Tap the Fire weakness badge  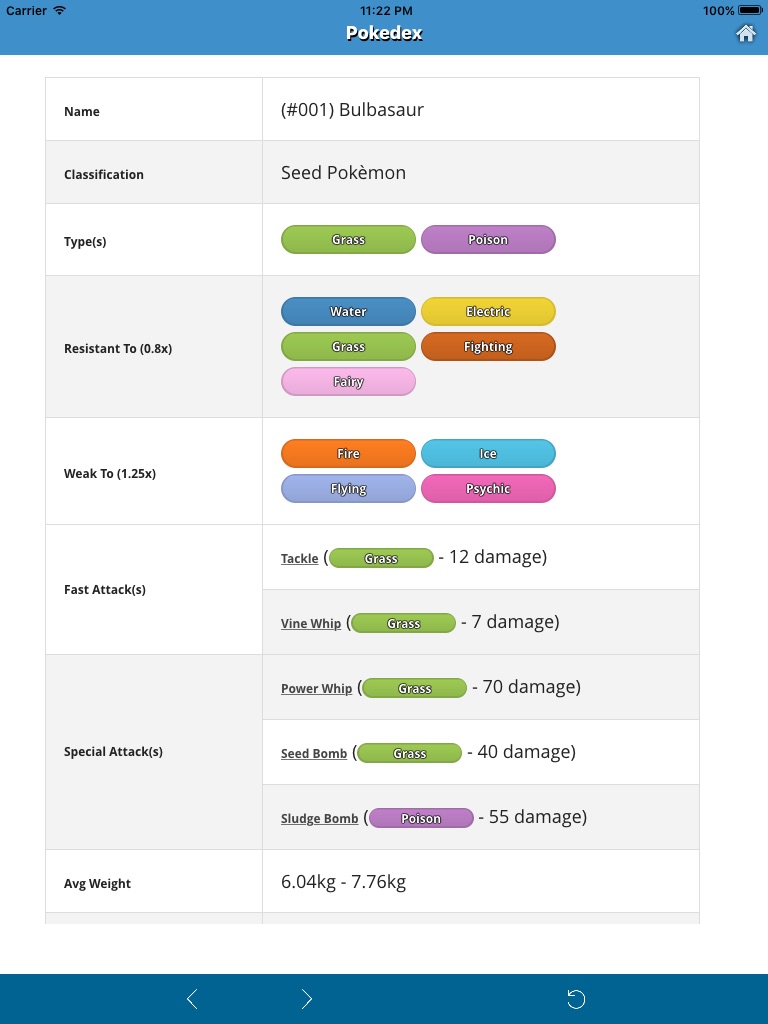[348, 454]
